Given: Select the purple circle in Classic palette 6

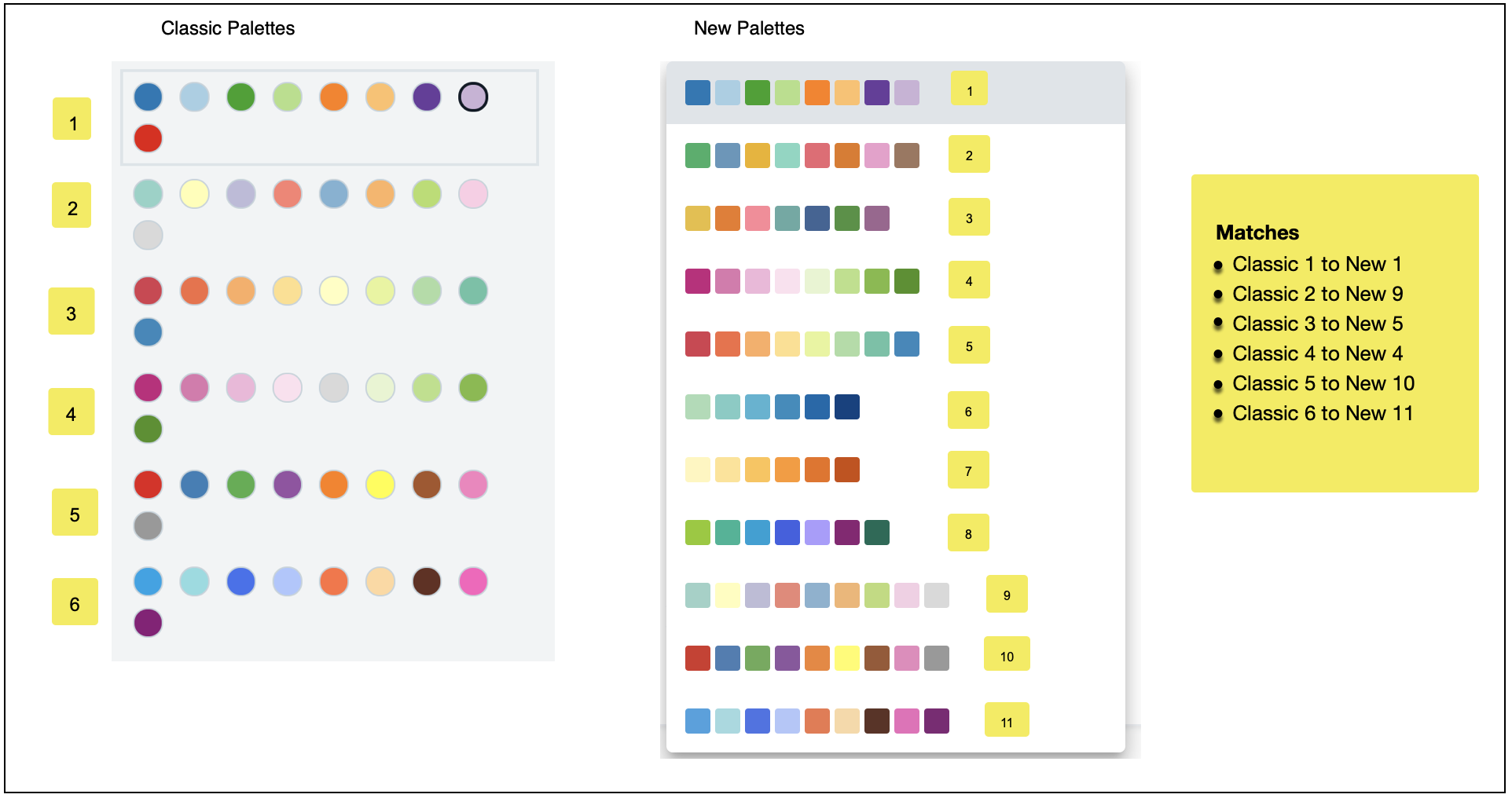Looking at the screenshot, I should [148, 623].
